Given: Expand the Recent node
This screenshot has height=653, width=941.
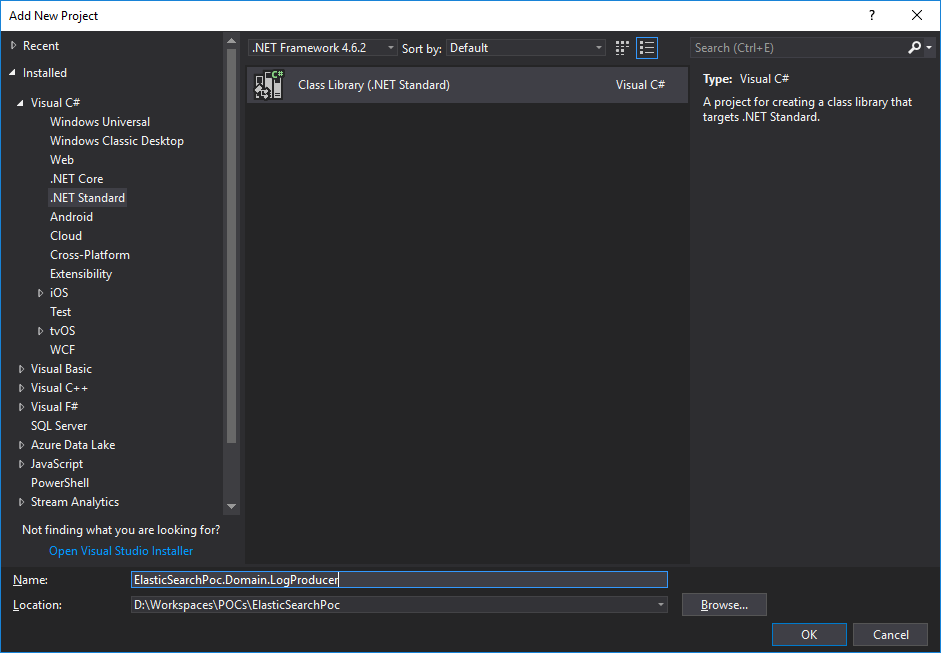Looking at the screenshot, I should pyautogui.click(x=13, y=46).
